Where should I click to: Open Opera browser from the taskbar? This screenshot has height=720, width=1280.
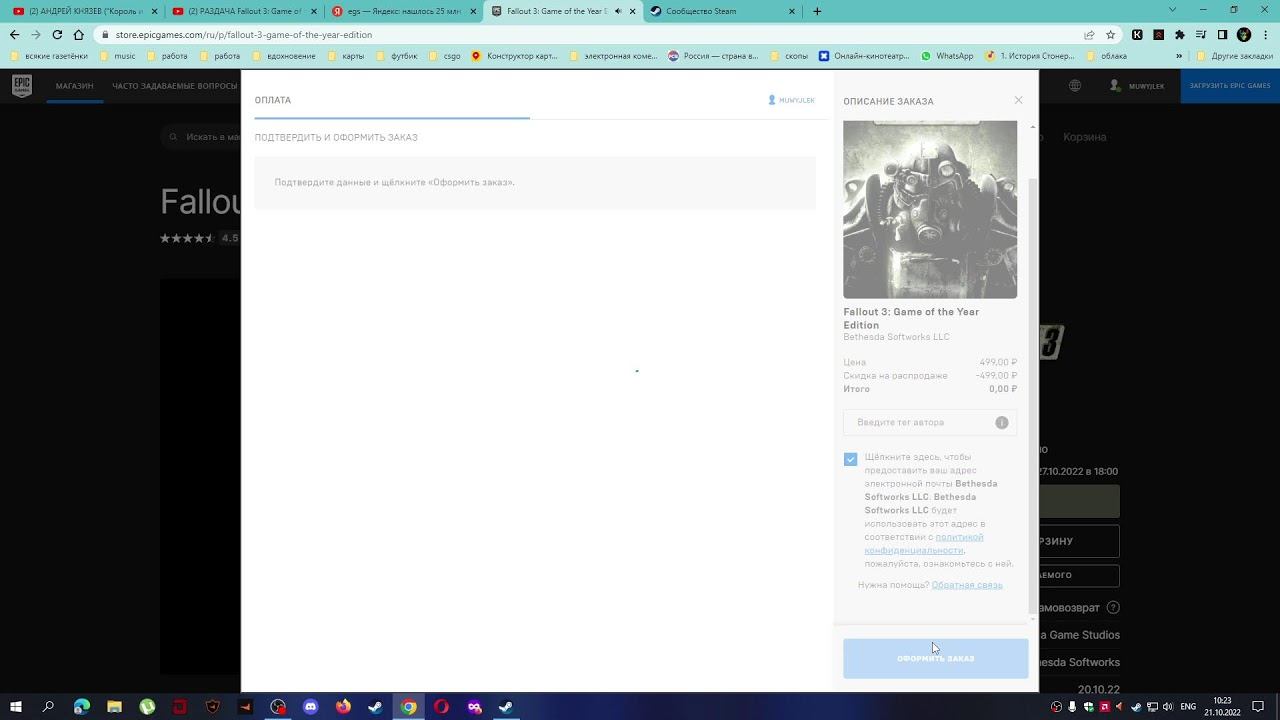coord(441,707)
